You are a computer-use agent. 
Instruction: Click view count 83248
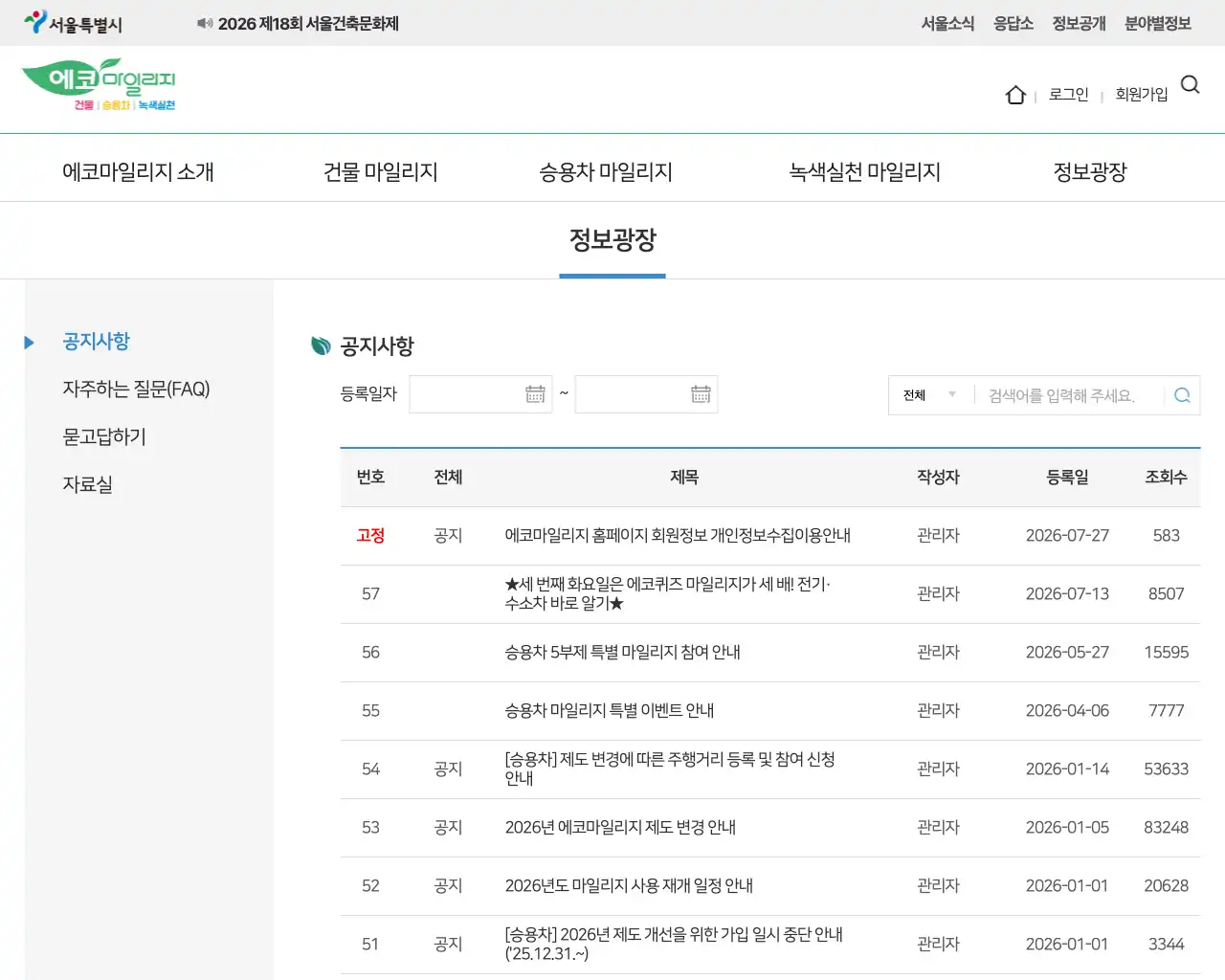coord(1166,828)
